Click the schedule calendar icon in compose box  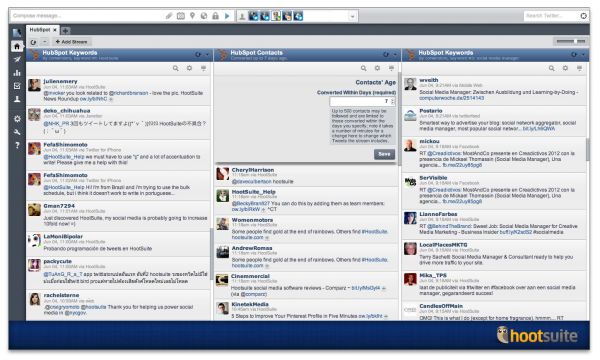[x=181, y=16]
